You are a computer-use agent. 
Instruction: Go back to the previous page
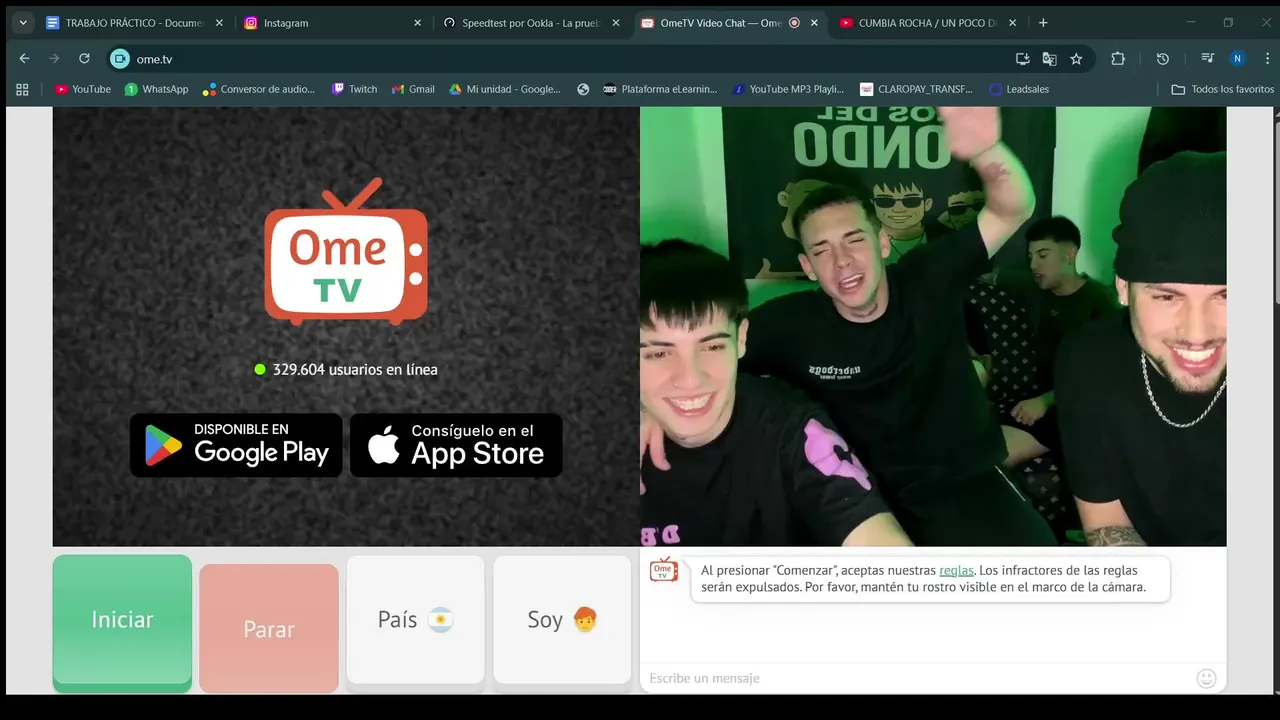[24, 59]
